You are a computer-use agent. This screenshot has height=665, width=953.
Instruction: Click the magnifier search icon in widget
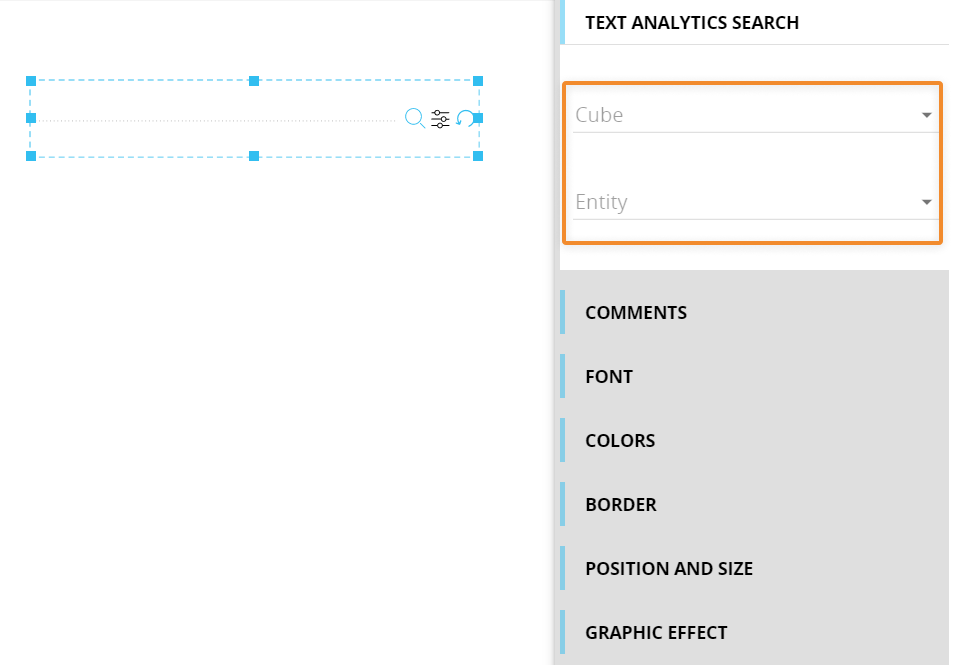pos(415,118)
